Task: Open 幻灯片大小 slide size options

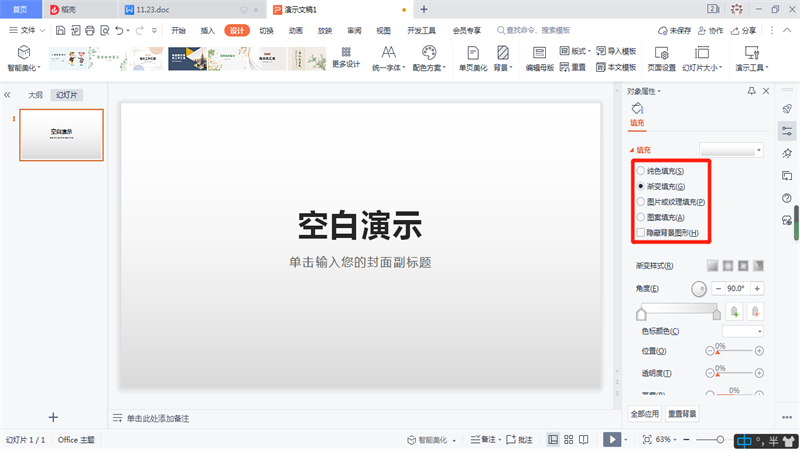Action: tap(702, 59)
